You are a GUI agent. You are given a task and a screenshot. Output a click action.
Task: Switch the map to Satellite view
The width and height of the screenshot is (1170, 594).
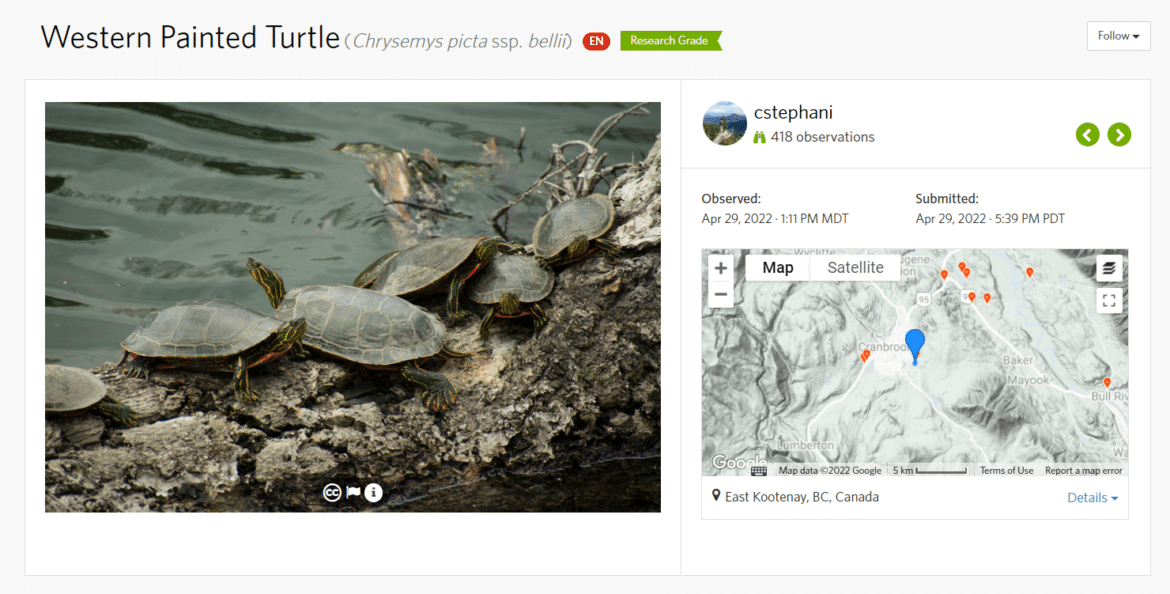pyautogui.click(x=855, y=267)
